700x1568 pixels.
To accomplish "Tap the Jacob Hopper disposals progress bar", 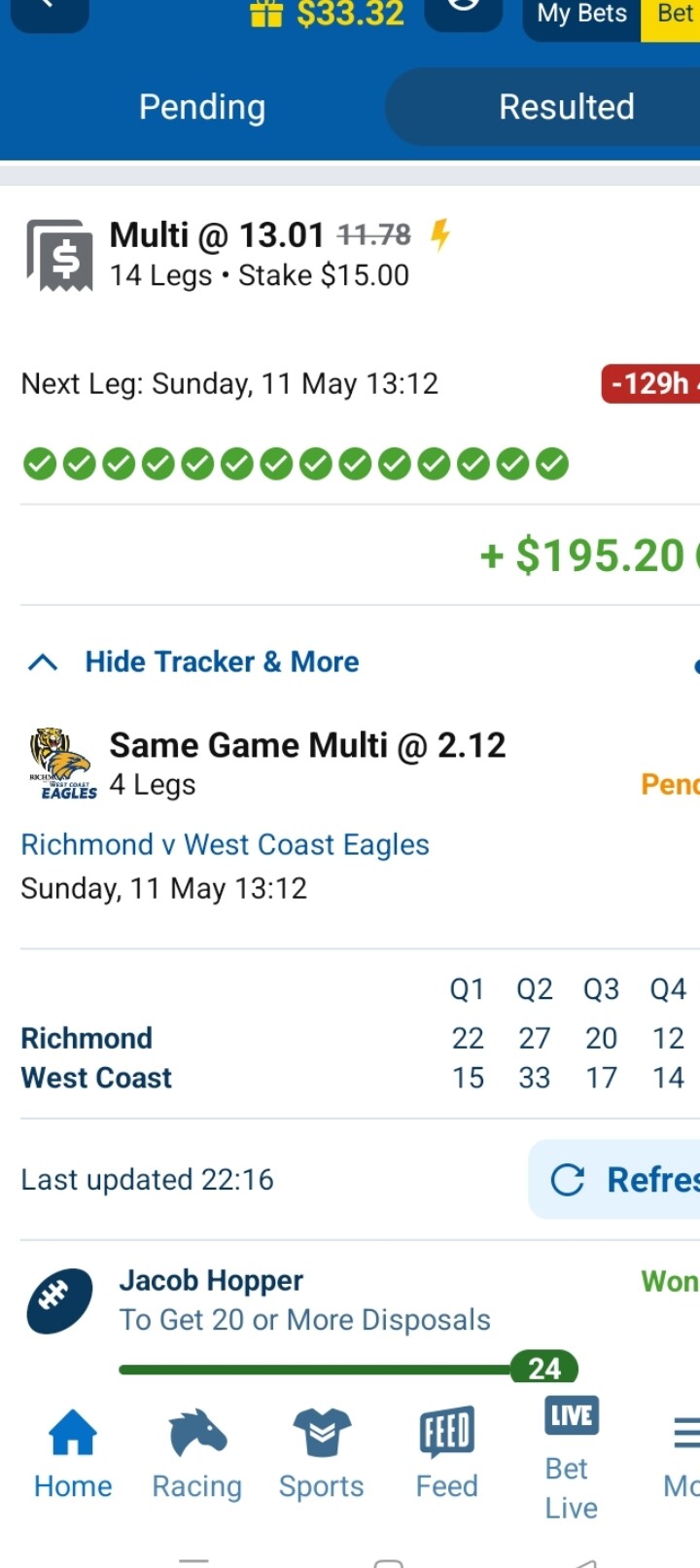I will pos(348,1369).
